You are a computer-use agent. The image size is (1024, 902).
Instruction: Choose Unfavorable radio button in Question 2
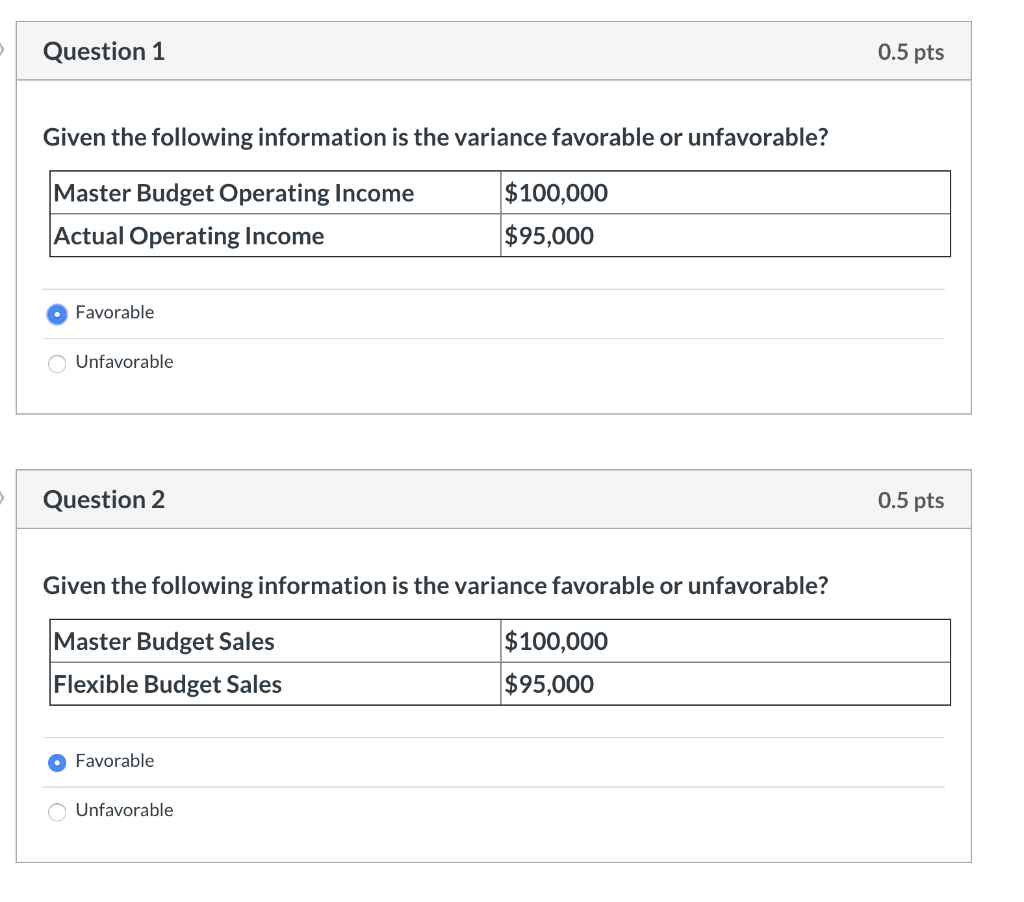tap(59, 811)
